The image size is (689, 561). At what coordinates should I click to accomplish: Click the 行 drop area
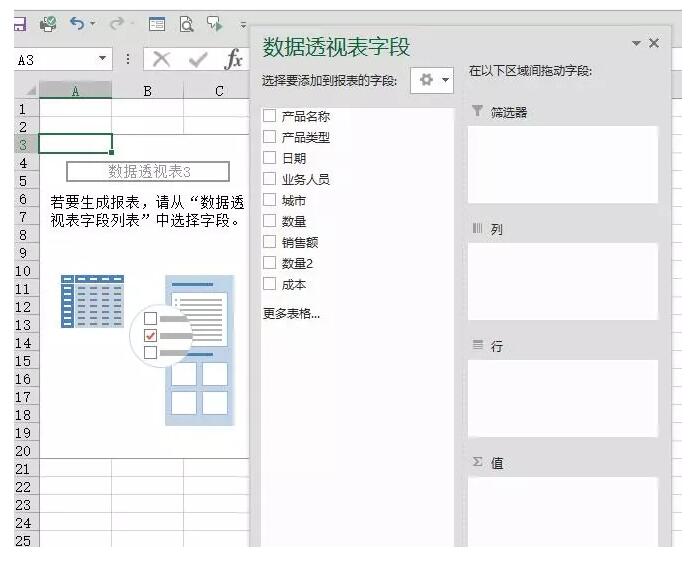click(x=563, y=398)
